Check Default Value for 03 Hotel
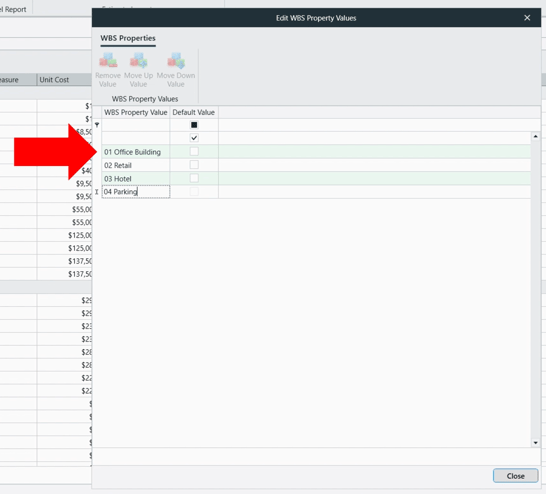Image resolution: width=546 pixels, height=494 pixels. (194, 178)
